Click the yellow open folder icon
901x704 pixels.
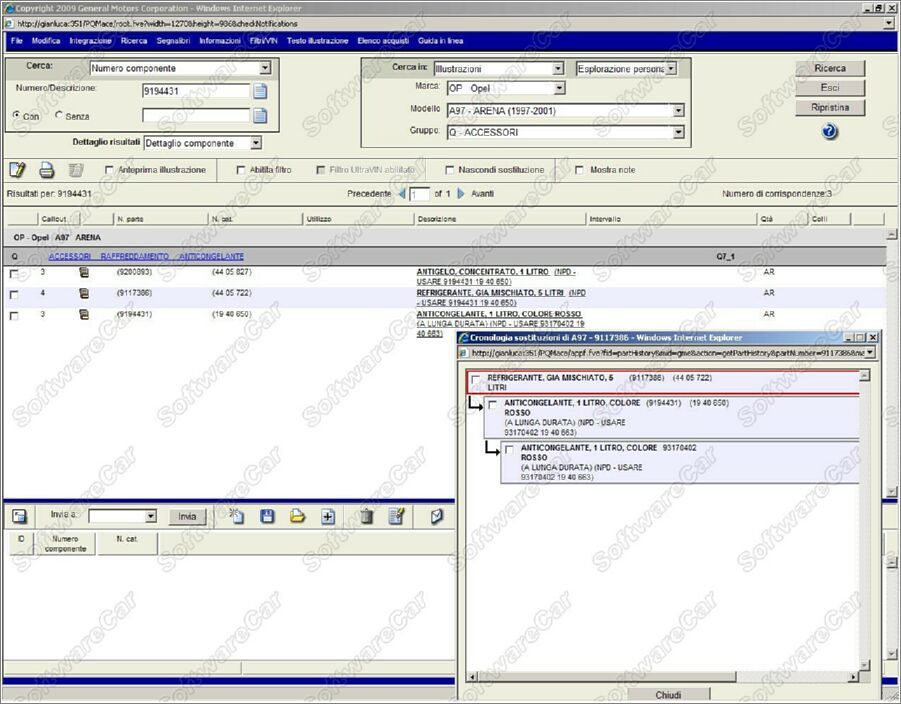coord(297,516)
